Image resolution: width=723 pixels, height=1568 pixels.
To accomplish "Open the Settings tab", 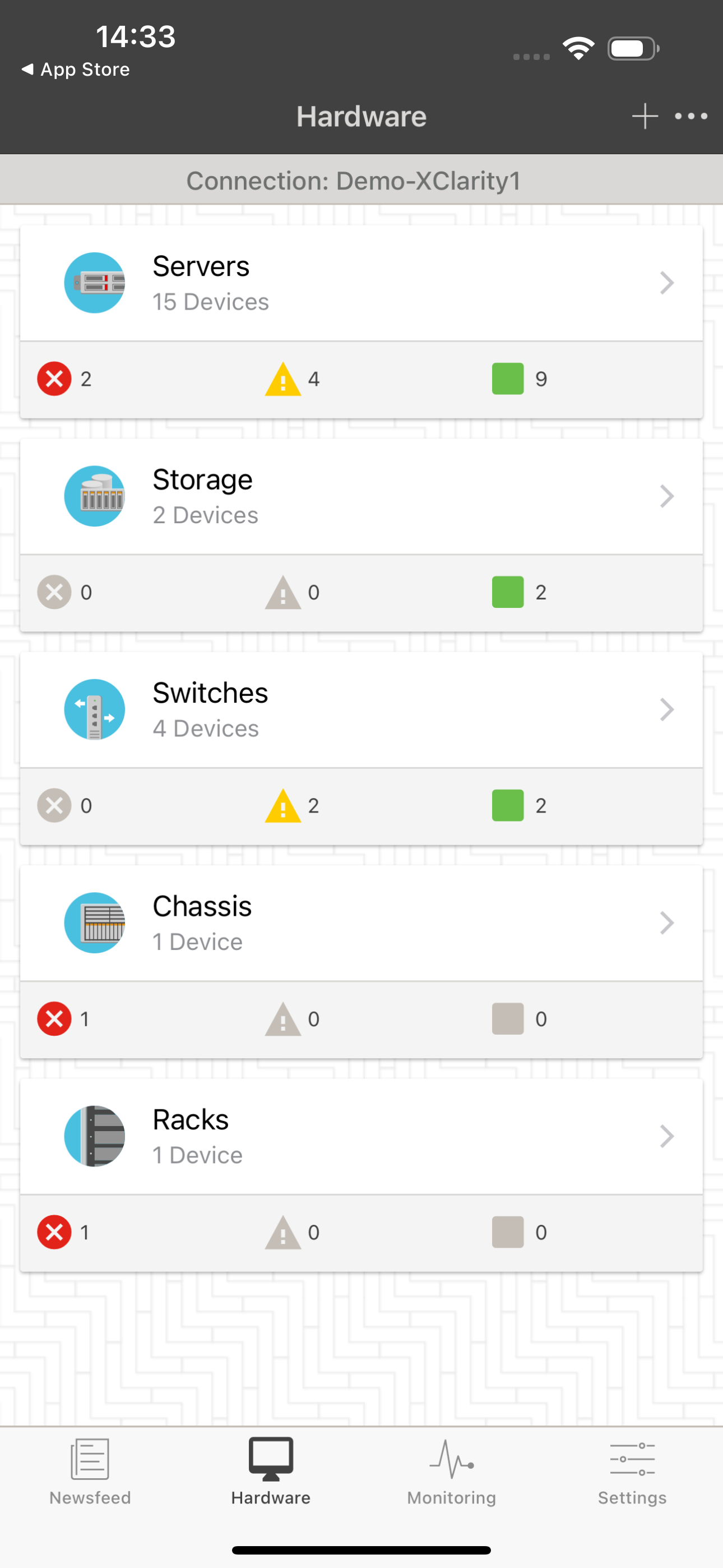I will point(632,1471).
